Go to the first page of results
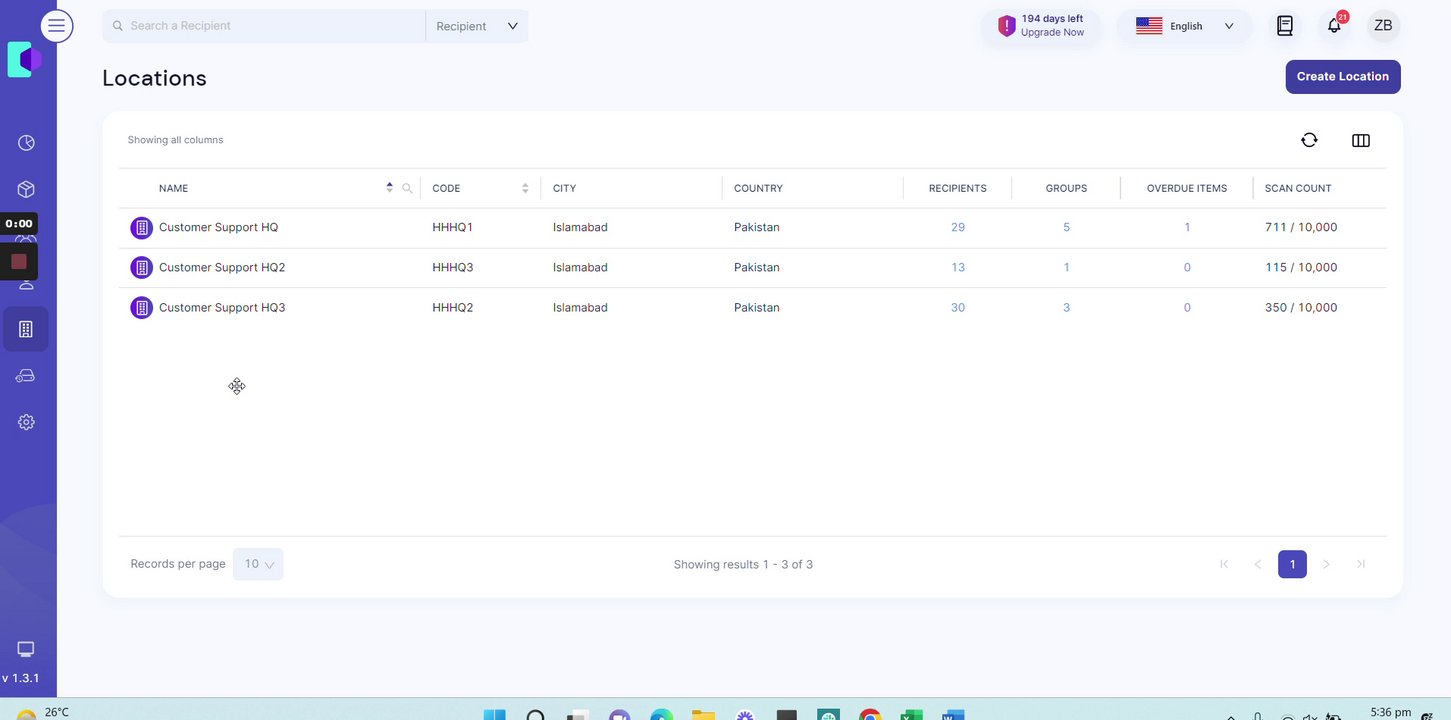The width and height of the screenshot is (1451, 720). tap(1224, 564)
